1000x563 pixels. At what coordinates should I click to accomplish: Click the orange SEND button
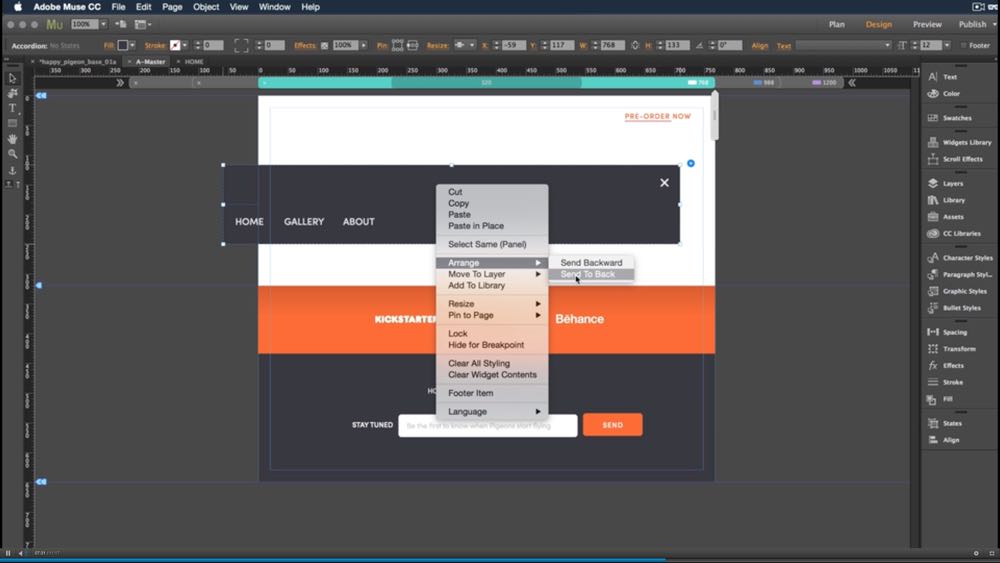[612, 425]
